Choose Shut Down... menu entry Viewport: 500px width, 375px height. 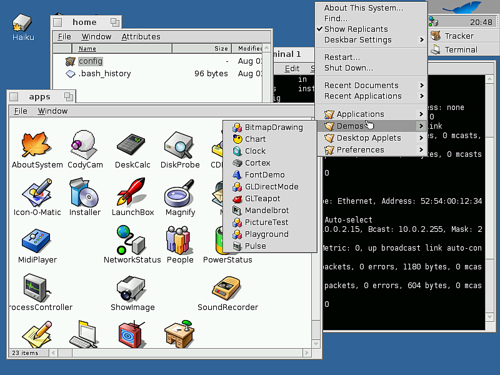pos(371,68)
